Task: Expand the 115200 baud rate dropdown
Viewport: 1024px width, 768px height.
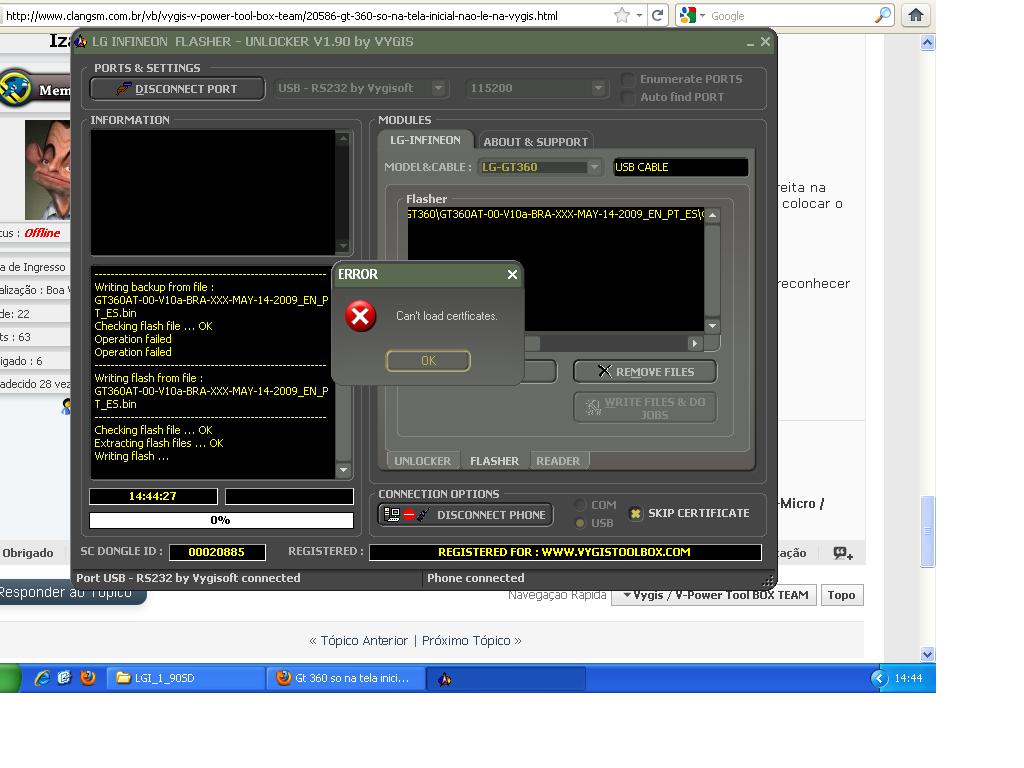Action: pyautogui.click(x=598, y=88)
